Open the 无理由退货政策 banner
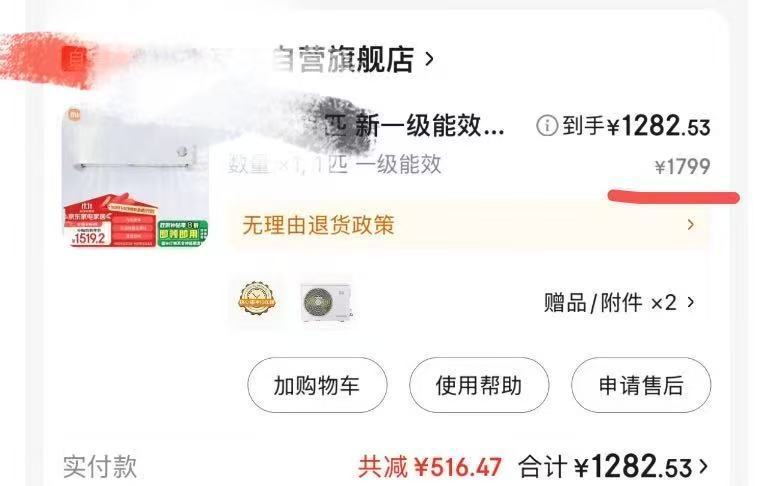780x486 pixels. click(x=469, y=225)
